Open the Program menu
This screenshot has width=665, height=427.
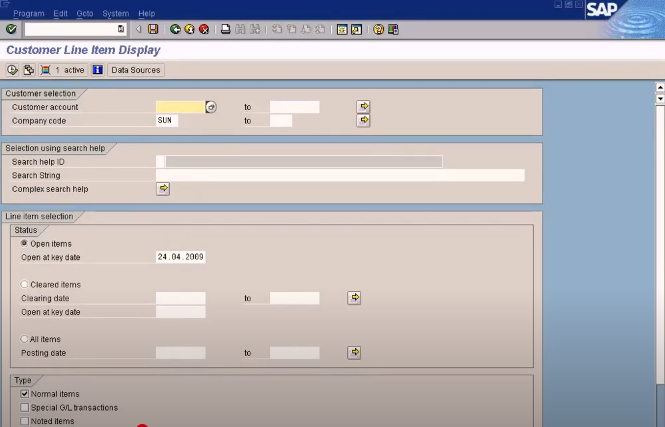tap(28, 14)
